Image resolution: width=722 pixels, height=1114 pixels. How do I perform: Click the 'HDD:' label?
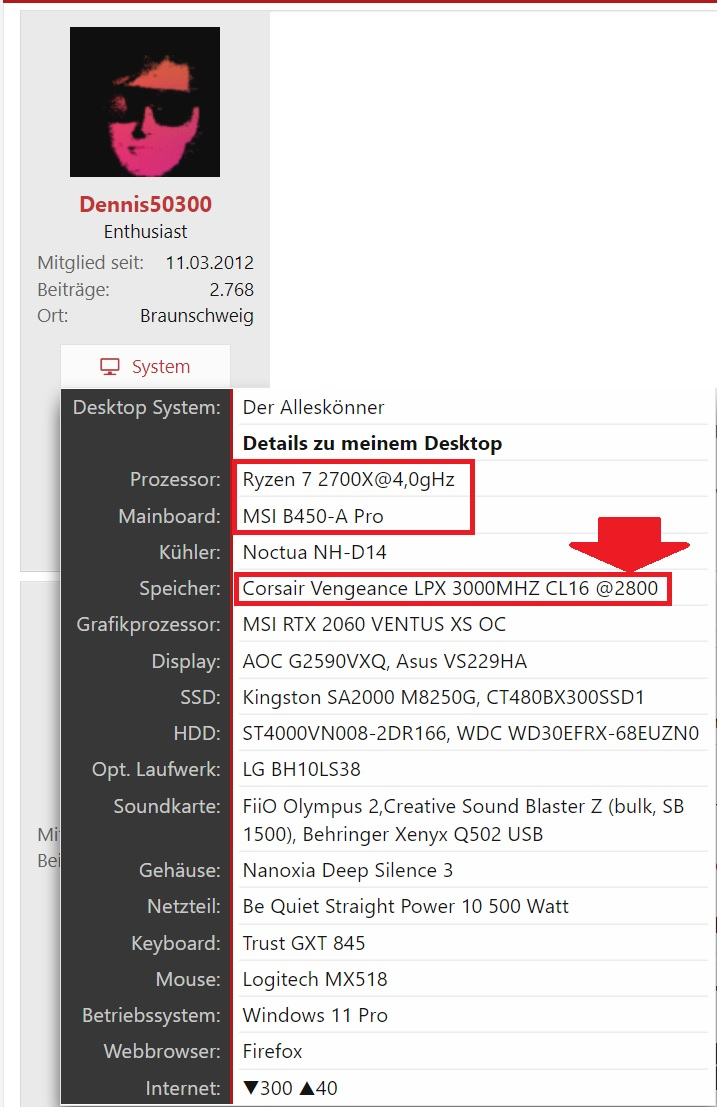pyautogui.click(x=197, y=733)
